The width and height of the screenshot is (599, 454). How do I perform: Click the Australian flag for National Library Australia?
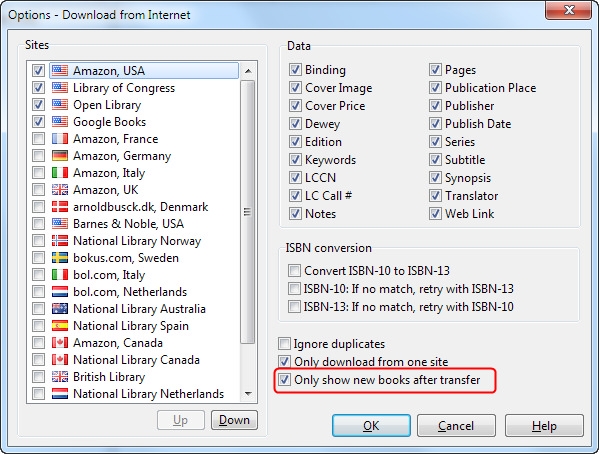(60, 309)
